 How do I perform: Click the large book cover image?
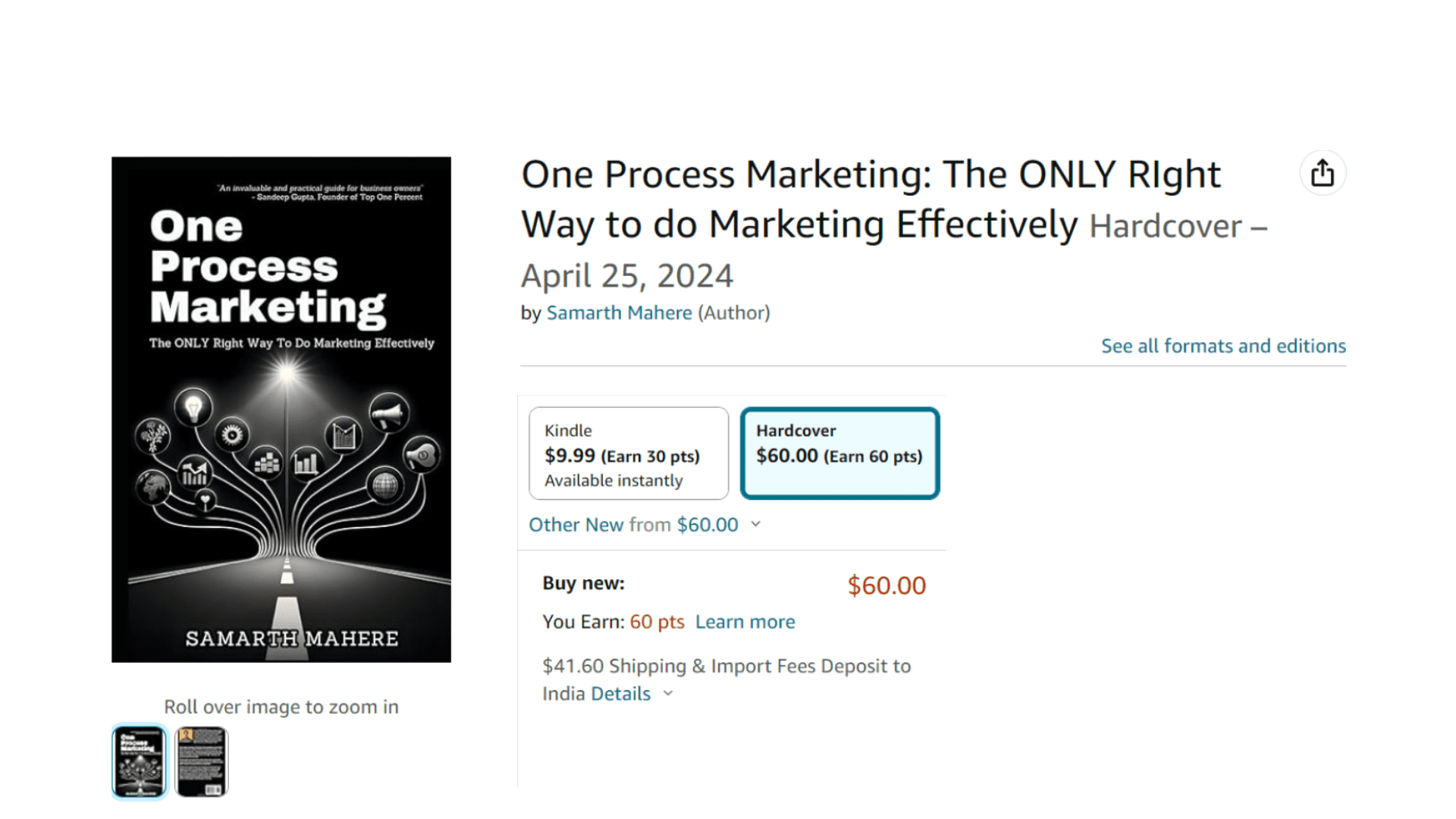(281, 409)
